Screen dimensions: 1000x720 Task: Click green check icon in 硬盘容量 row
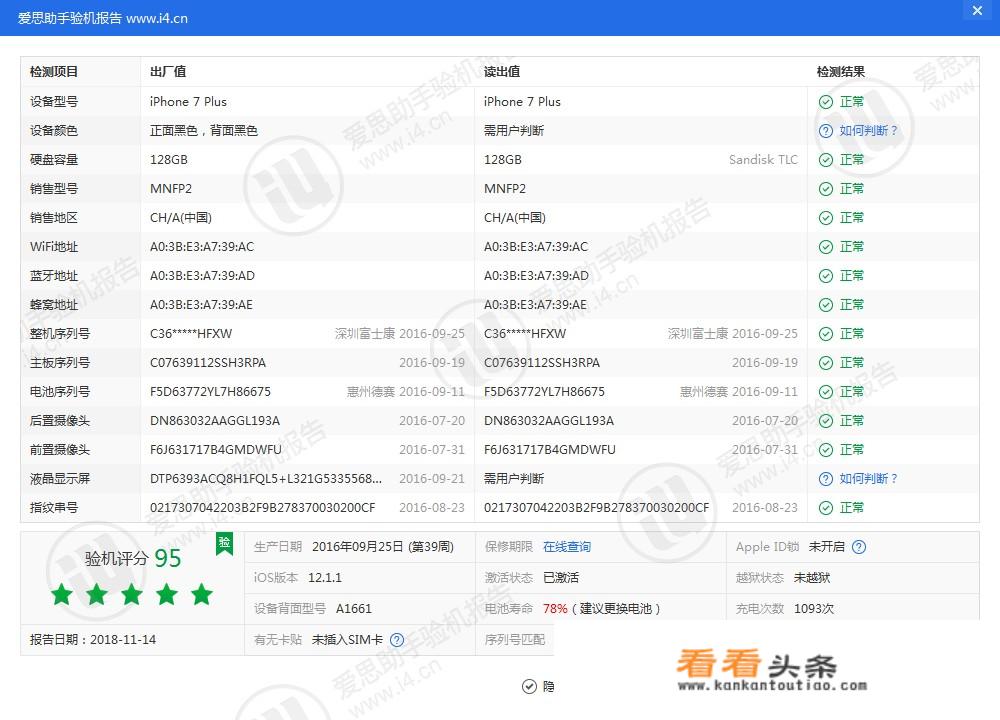point(826,160)
